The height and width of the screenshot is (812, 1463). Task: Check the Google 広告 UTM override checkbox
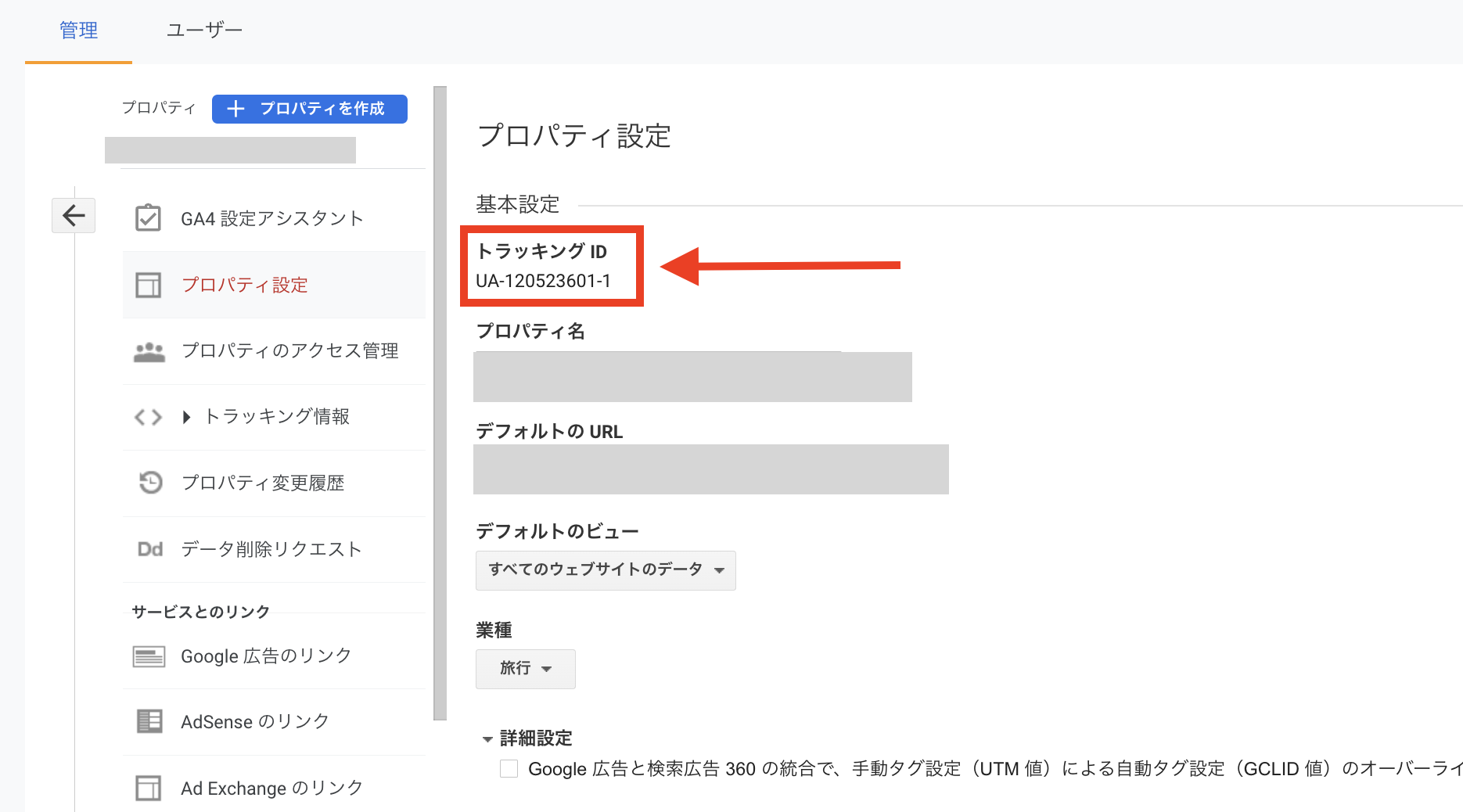(x=509, y=768)
